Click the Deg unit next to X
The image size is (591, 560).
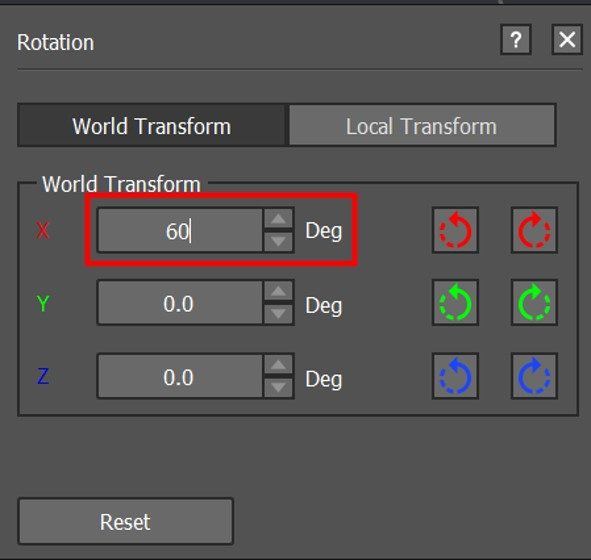point(324,231)
